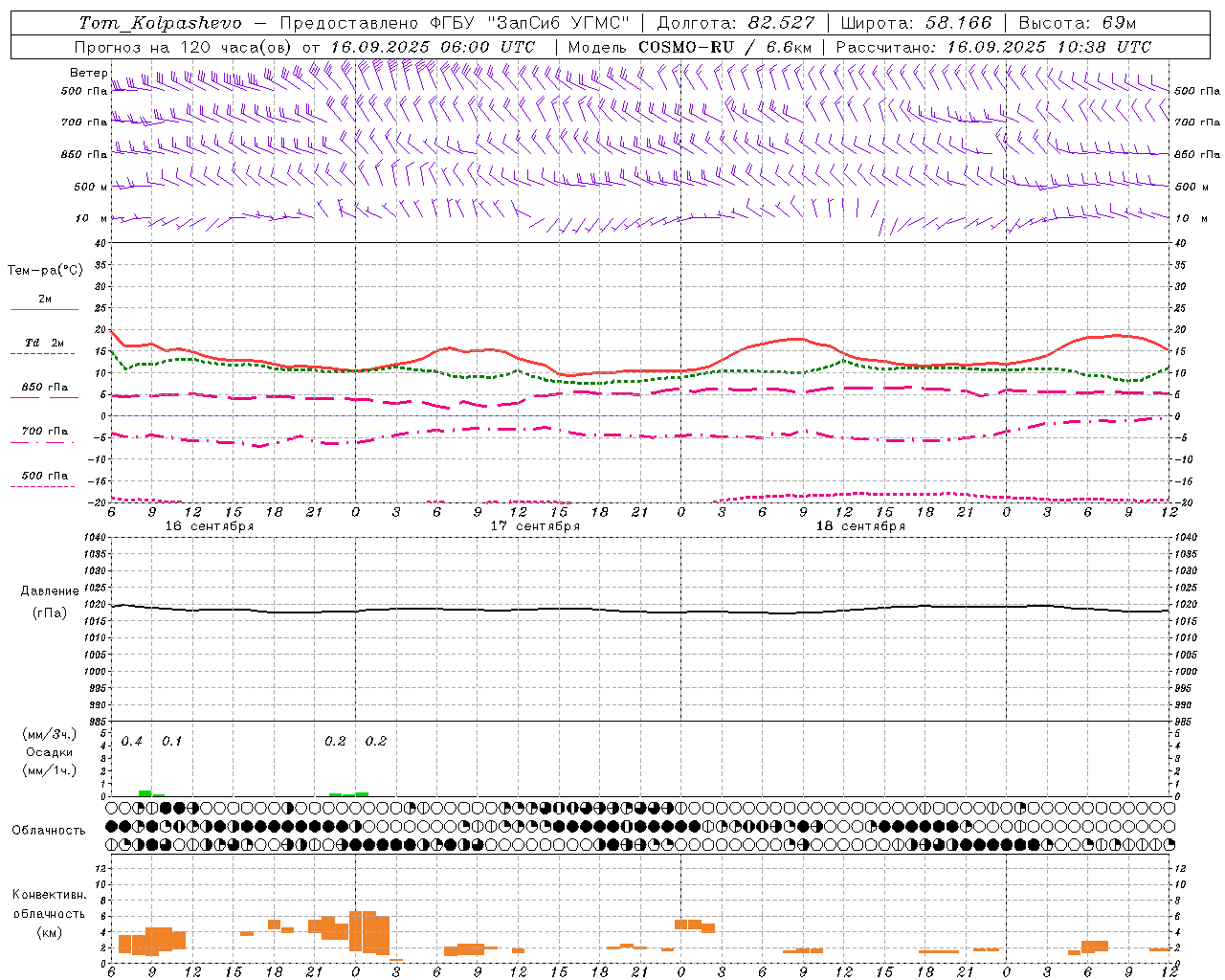This screenshot has width=1225, height=980.
Task: Select the longitude value Долгота: 82.527
Action: pyautogui.click(x=736, y=23)
